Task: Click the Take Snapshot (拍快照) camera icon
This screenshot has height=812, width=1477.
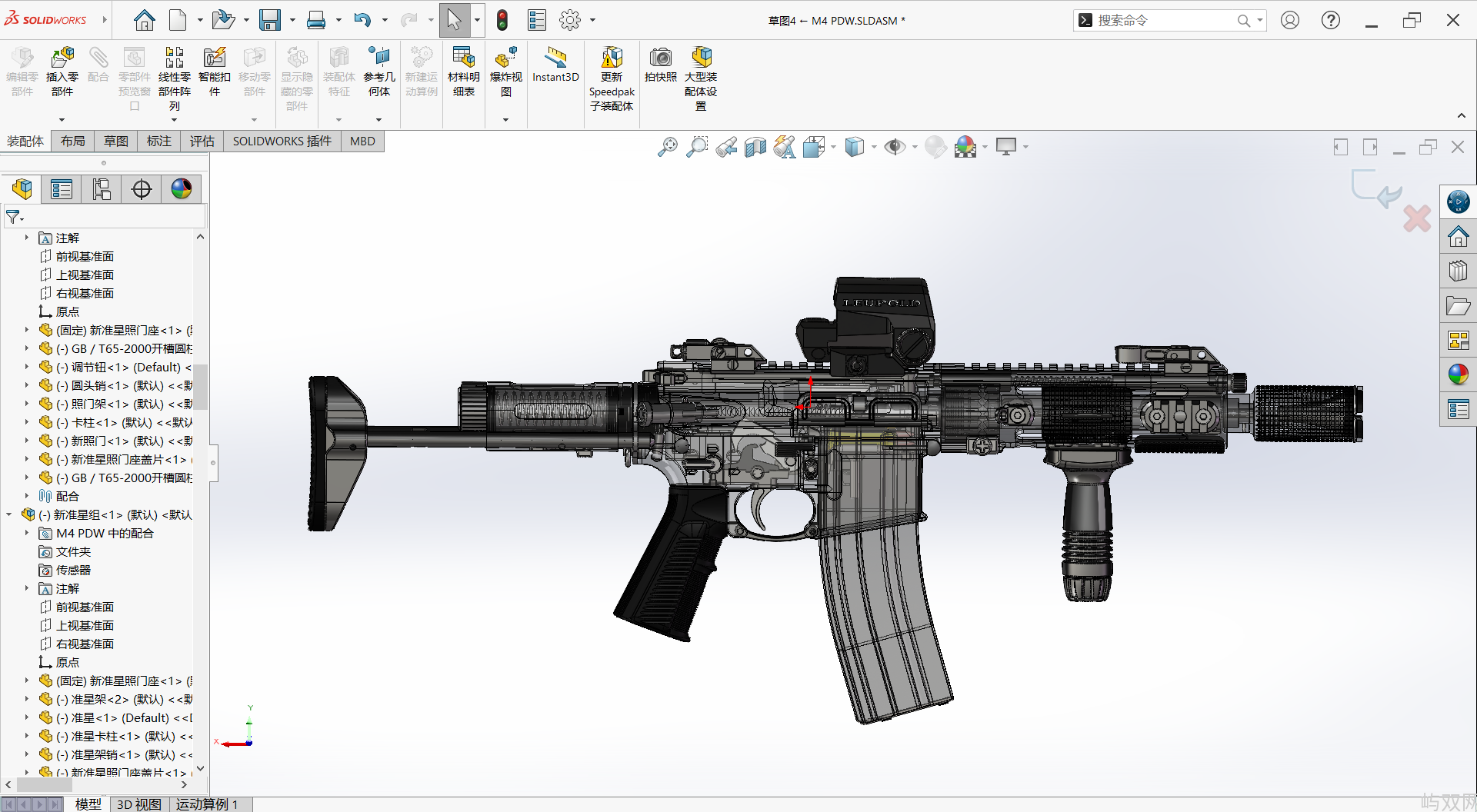Action: 660,58
